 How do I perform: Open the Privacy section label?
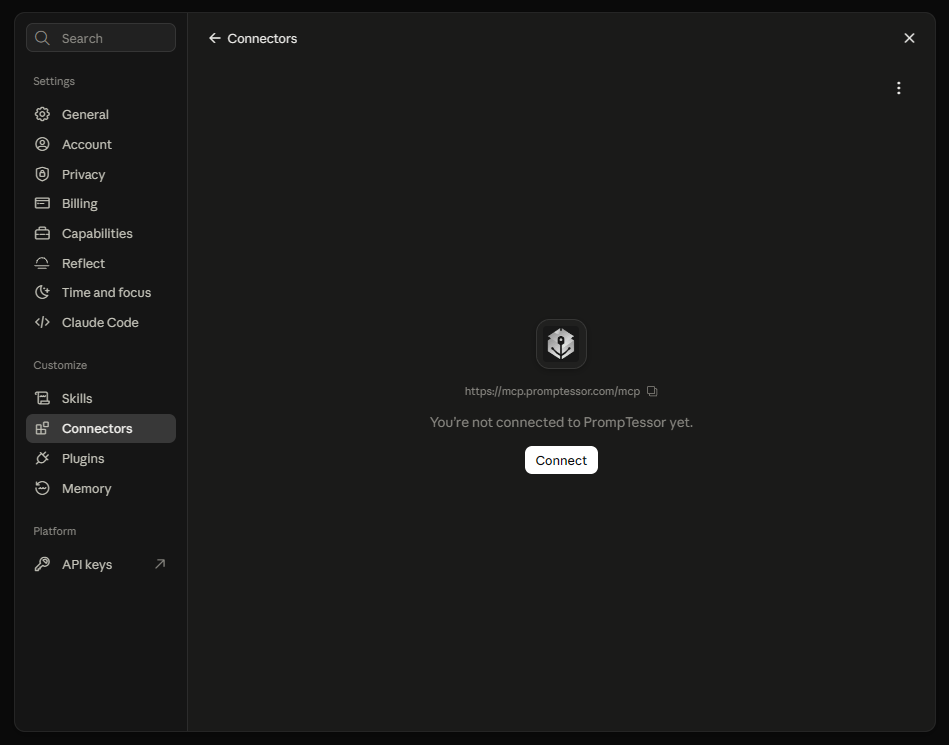[84, 174]
